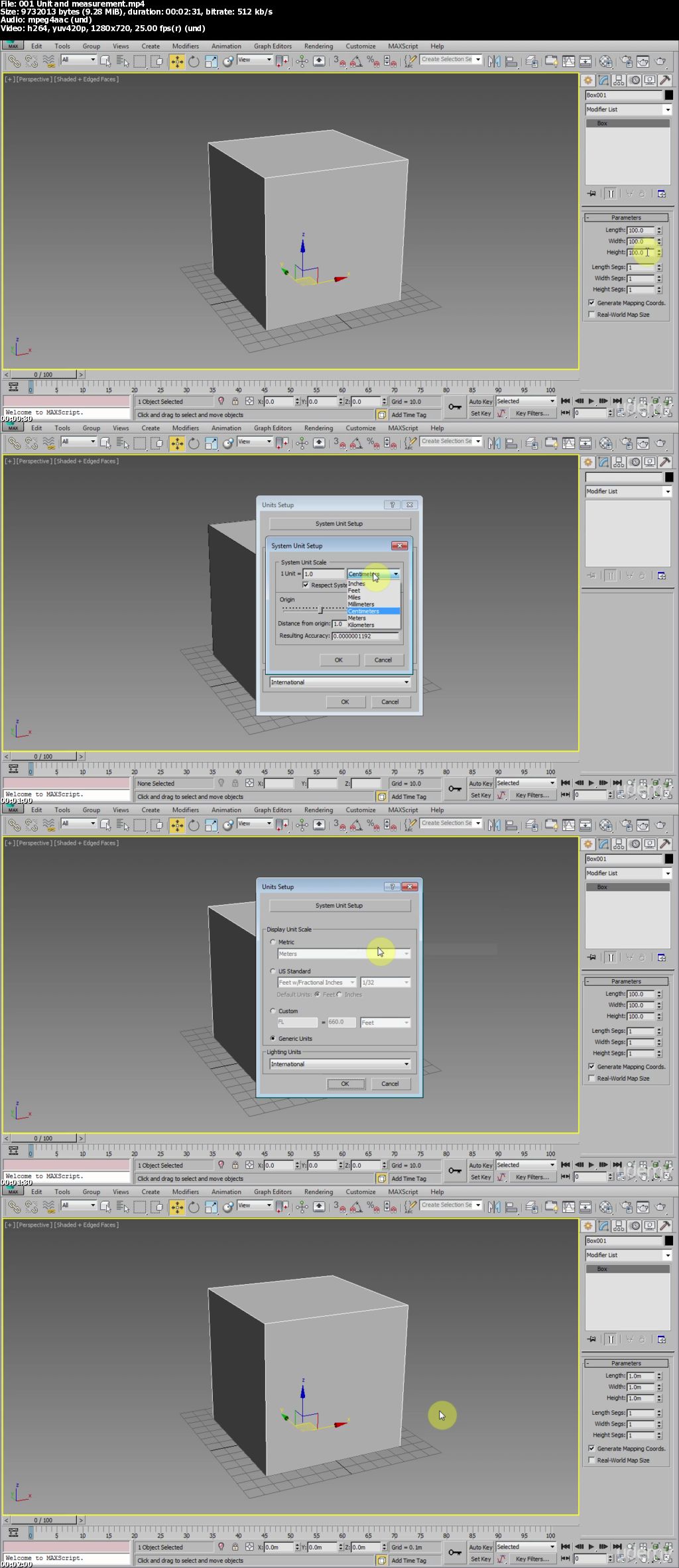
Task: Select Rotate tool in the 00:00:30 frame
Action: (194, 62)
